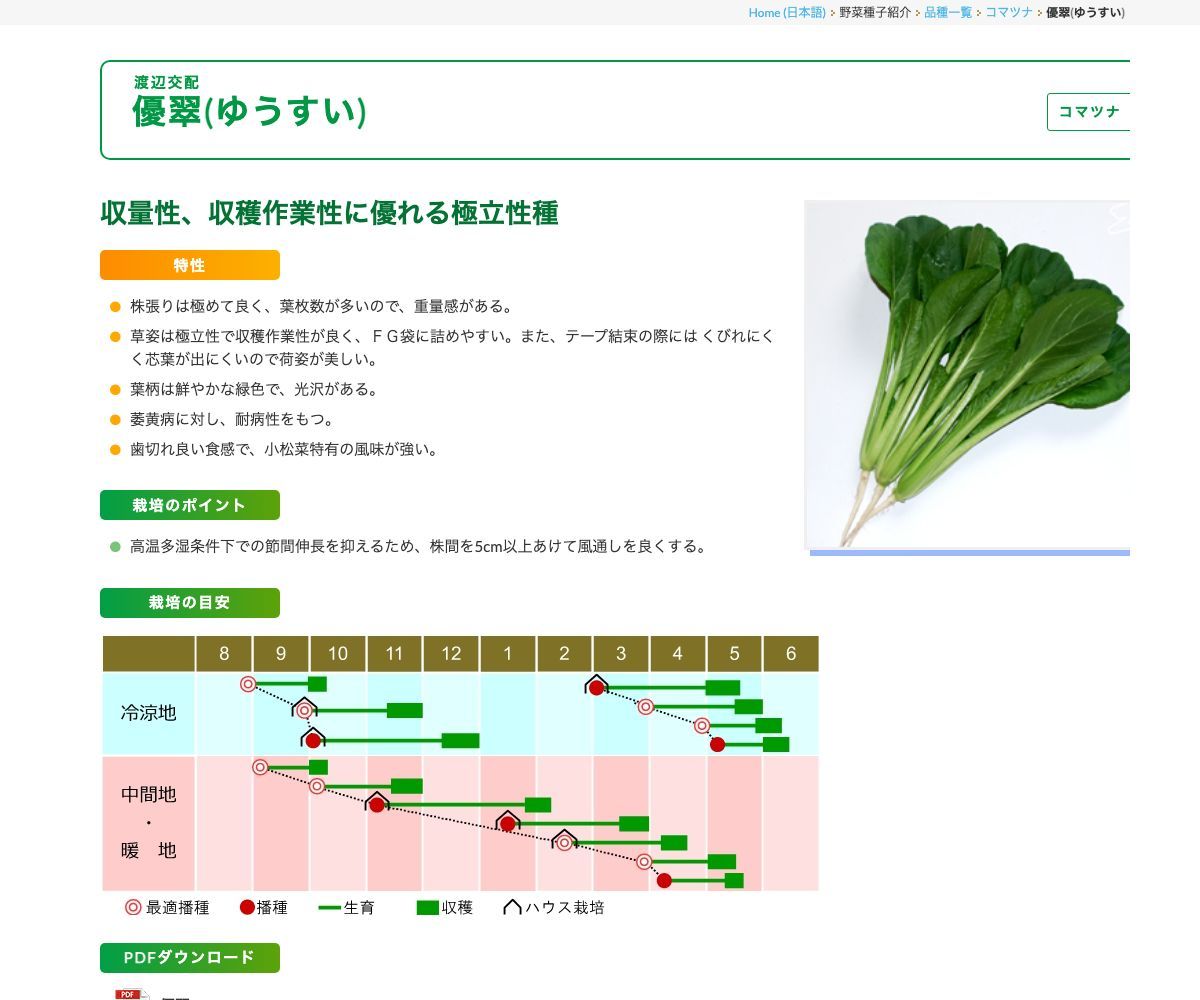1200x1000 pixels.
Task: Click the 収穫 green bar legend icon
Action: coord(426,907)
